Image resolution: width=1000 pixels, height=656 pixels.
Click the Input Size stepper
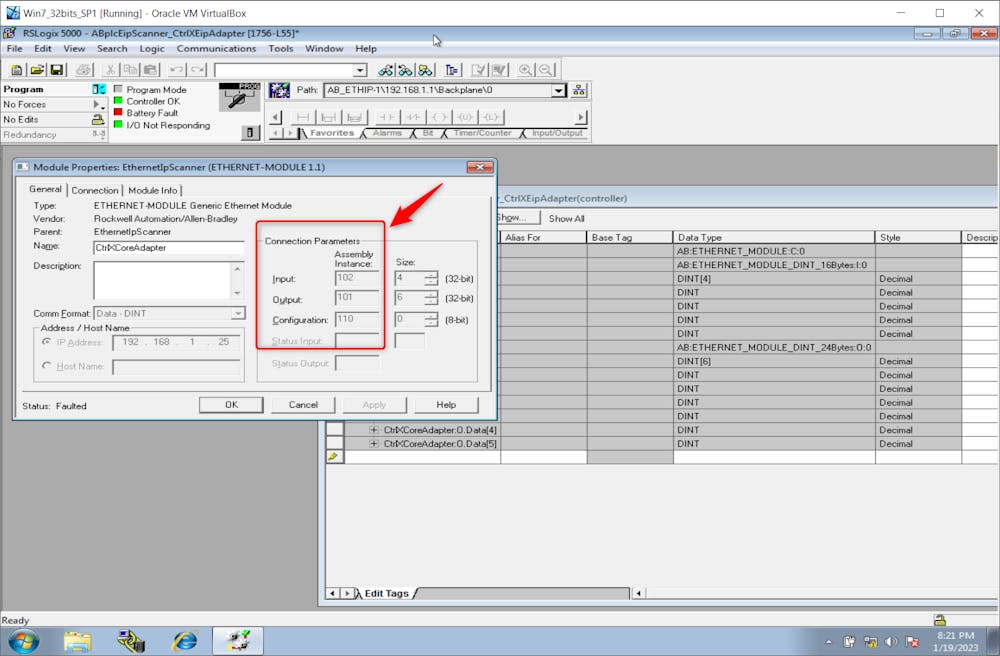tap(431, 279)
